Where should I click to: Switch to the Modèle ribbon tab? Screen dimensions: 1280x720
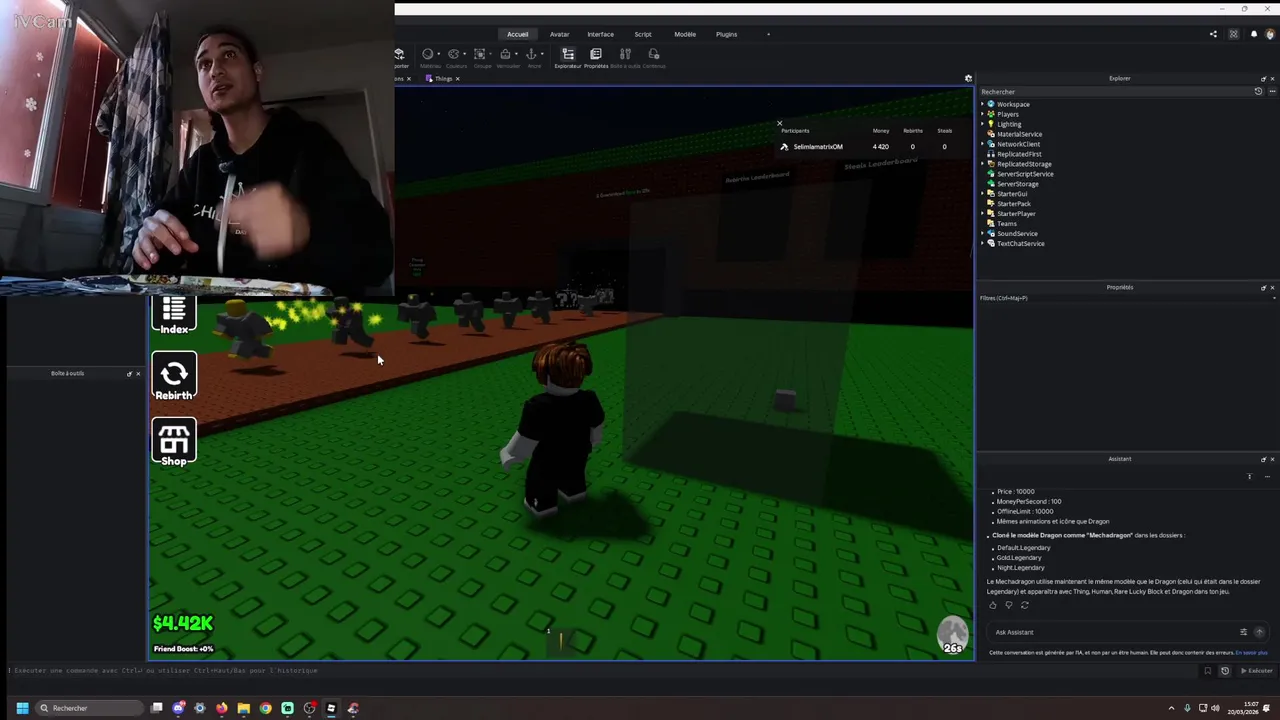pyautogui.click(x=685, y=34)
